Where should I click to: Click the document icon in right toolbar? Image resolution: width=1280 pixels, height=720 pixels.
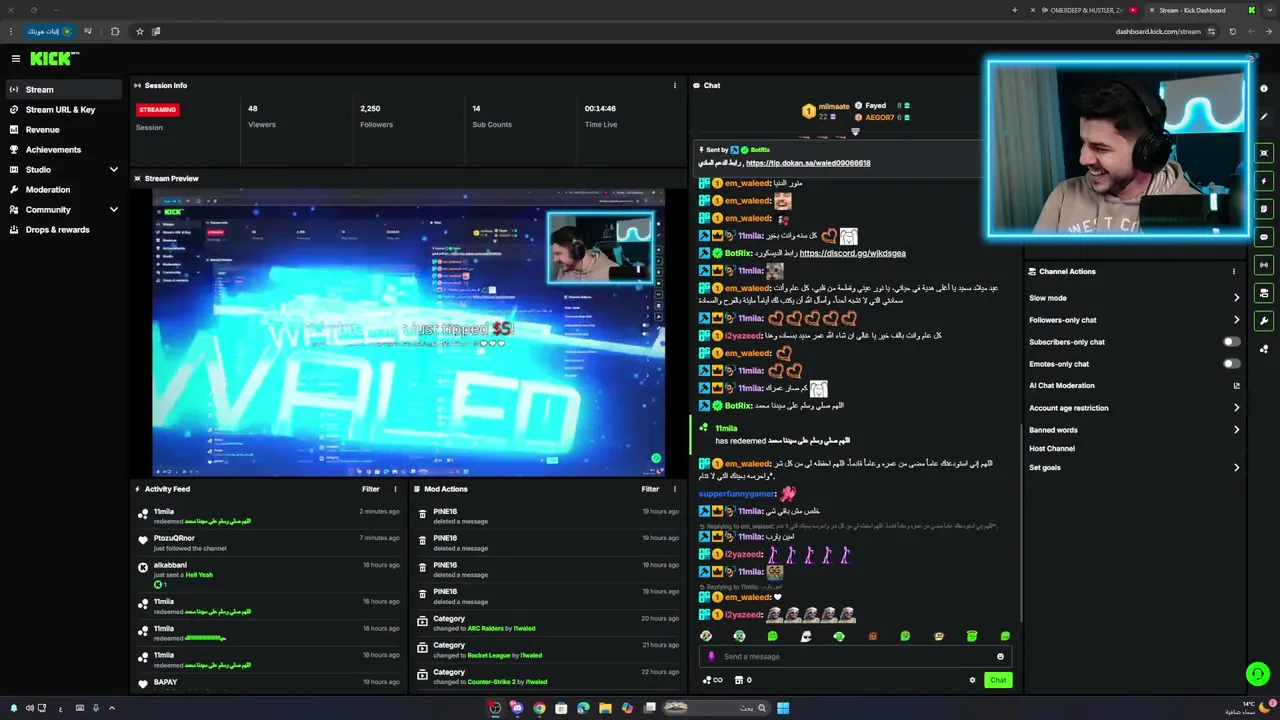[1264, 209]
